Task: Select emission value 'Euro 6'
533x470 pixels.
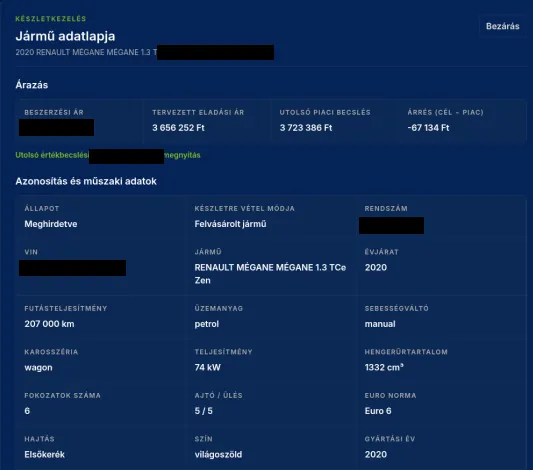Action: (378, 411)
